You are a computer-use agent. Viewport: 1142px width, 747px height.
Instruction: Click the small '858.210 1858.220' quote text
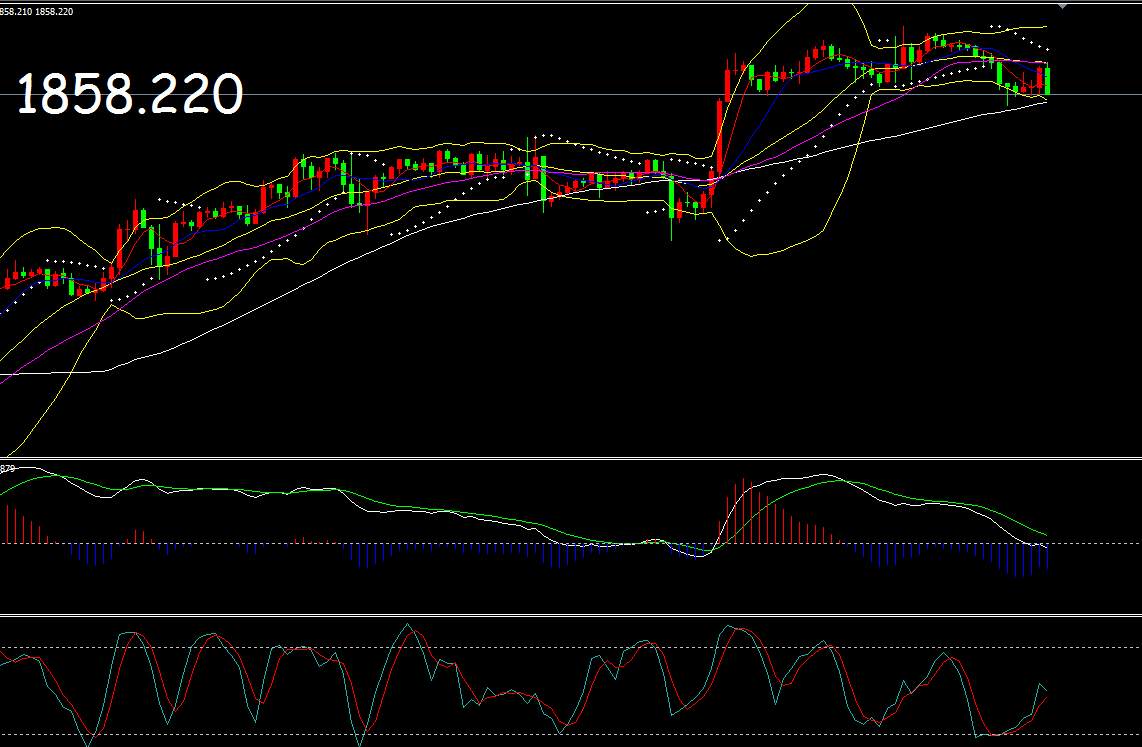(x=36, y=12)
